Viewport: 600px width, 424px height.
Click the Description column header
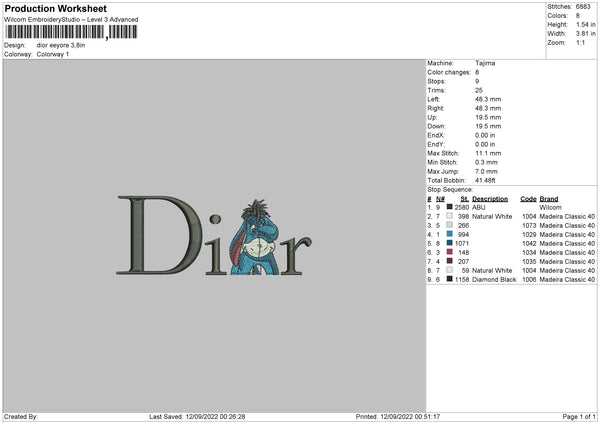pos(490,199)
